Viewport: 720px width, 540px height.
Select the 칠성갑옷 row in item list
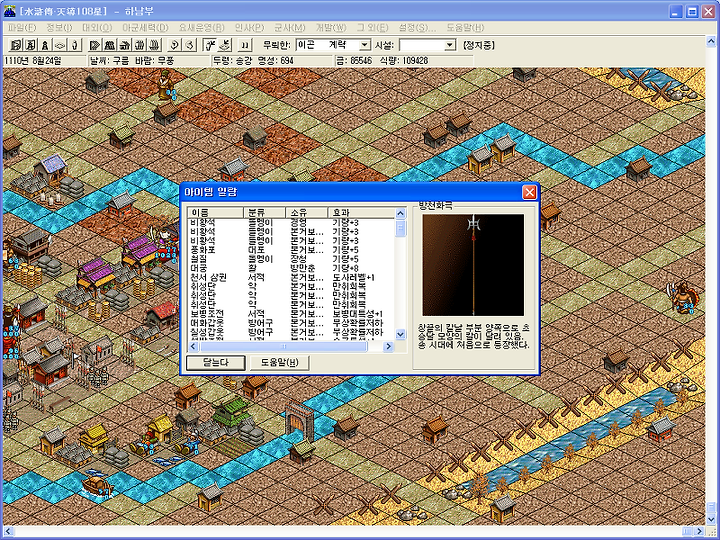291,332
